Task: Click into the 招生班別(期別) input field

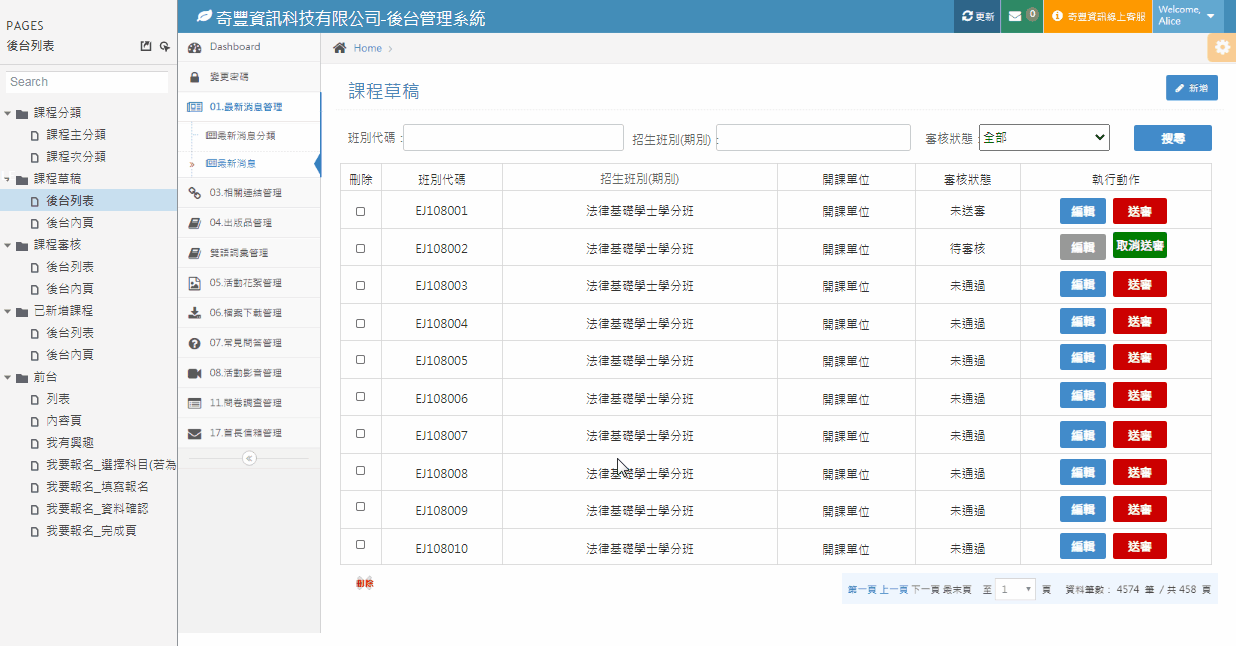Action: (813, 138)
